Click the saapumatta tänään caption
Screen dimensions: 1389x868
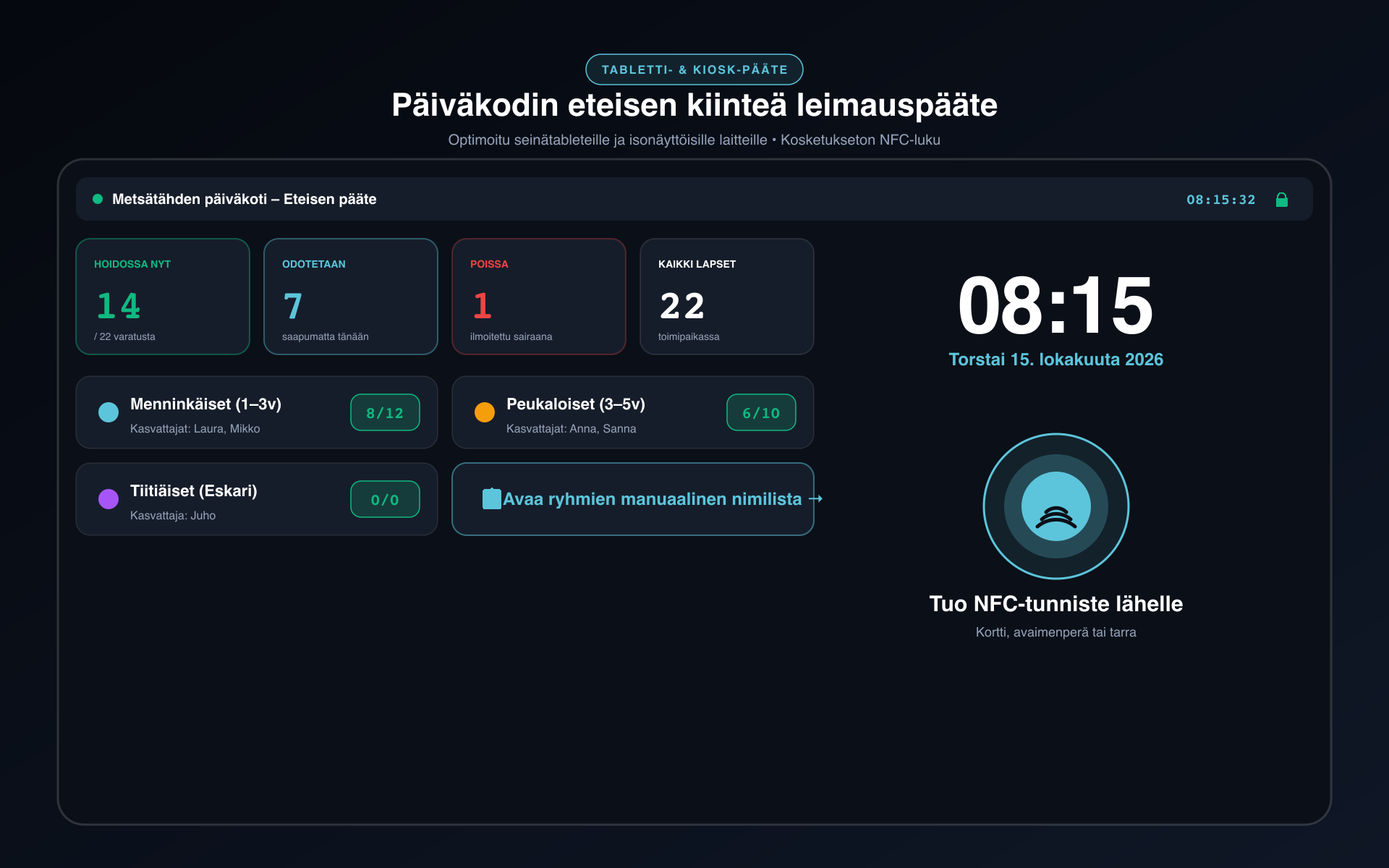pyautogui.click(x=326, y=336)
